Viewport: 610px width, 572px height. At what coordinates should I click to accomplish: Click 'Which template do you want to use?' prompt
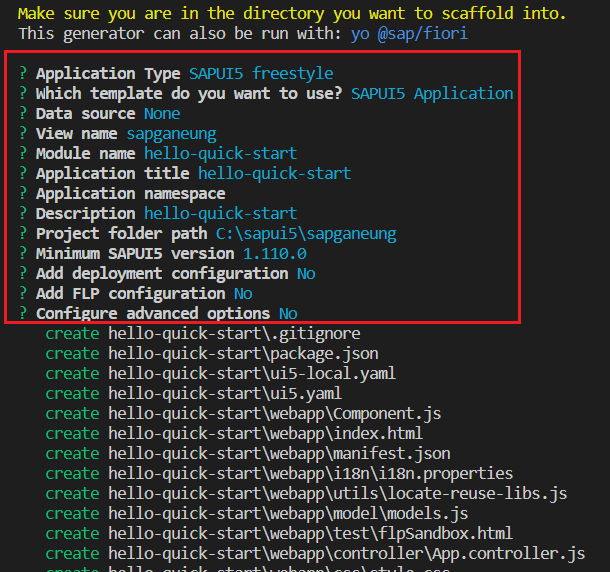tap(189, 94)
